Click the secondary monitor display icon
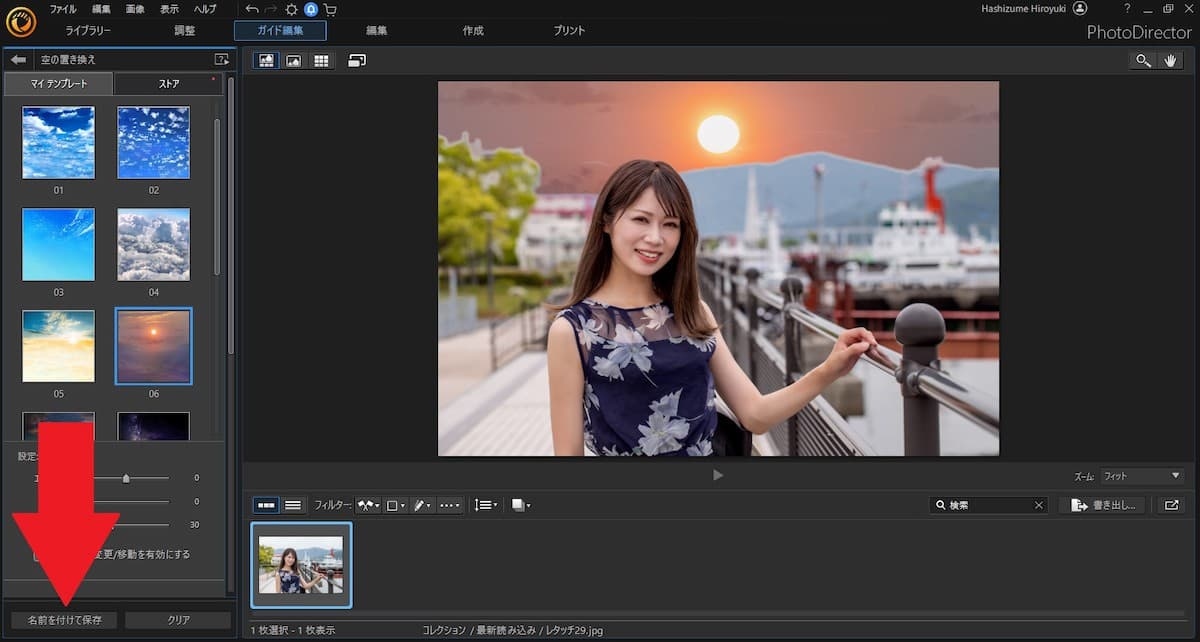The height and width of the screenshot is (642, 1200). coord(357,61)
